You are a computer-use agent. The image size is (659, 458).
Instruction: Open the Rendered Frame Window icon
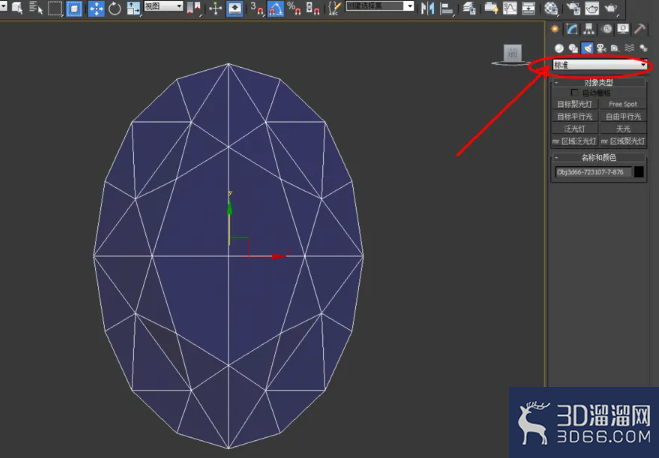tap(592, 8)
